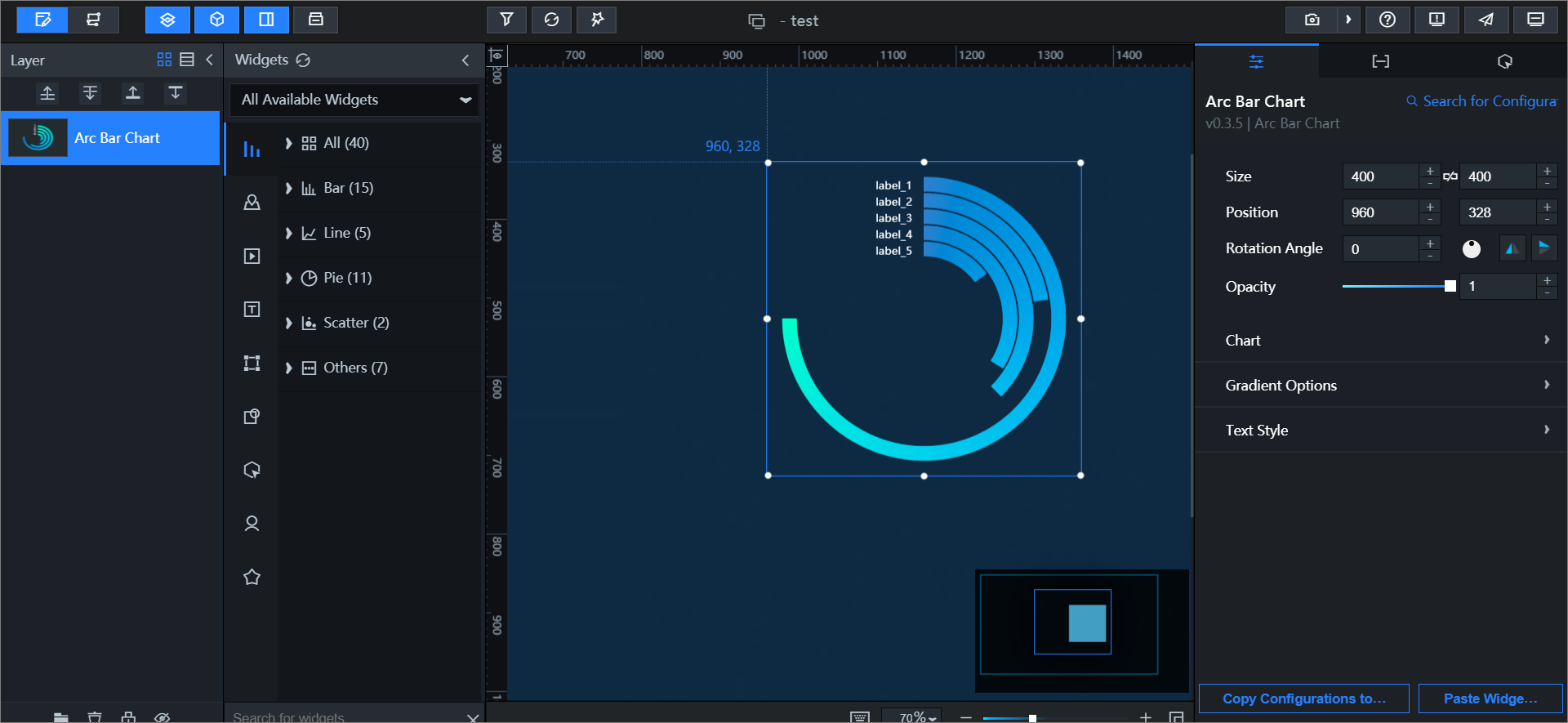Click the snapshot camera icon

point(1312,20)
